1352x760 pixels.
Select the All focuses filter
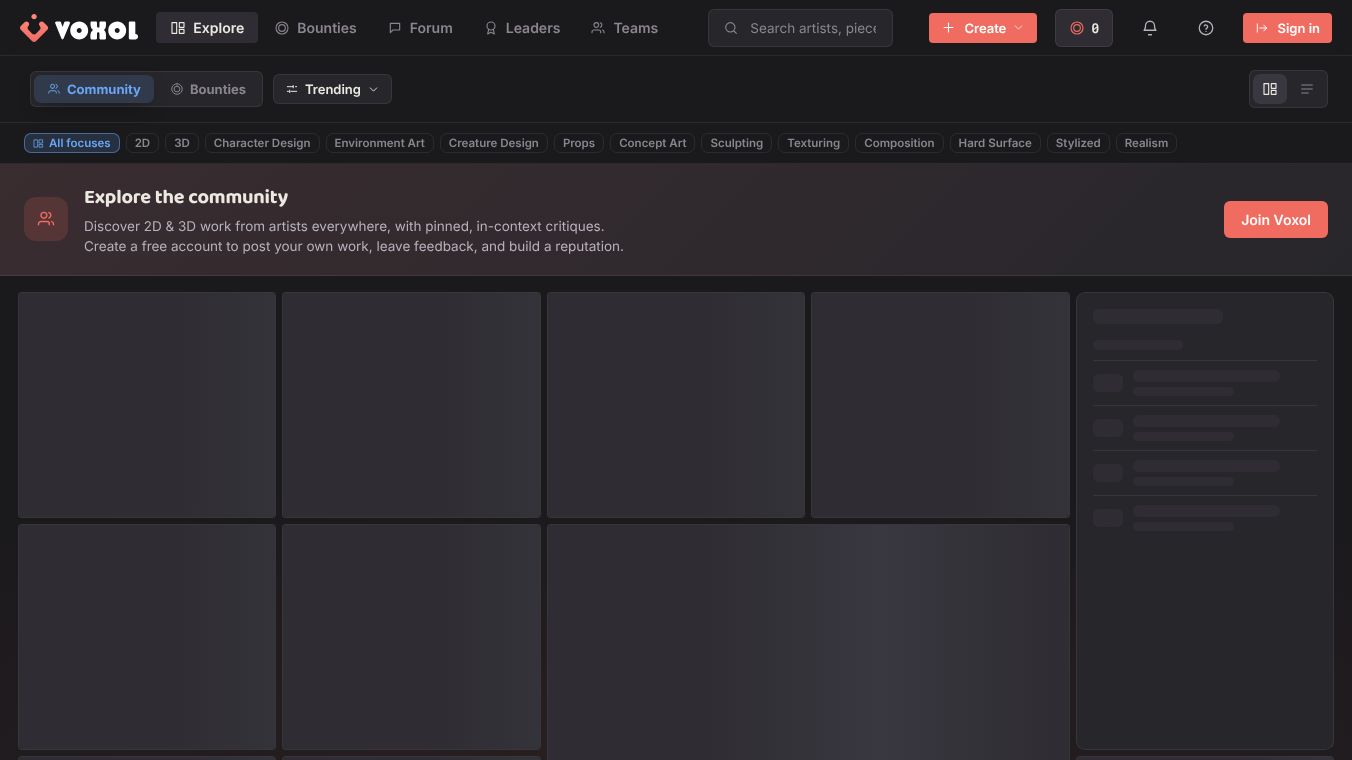tap(72, 143)
